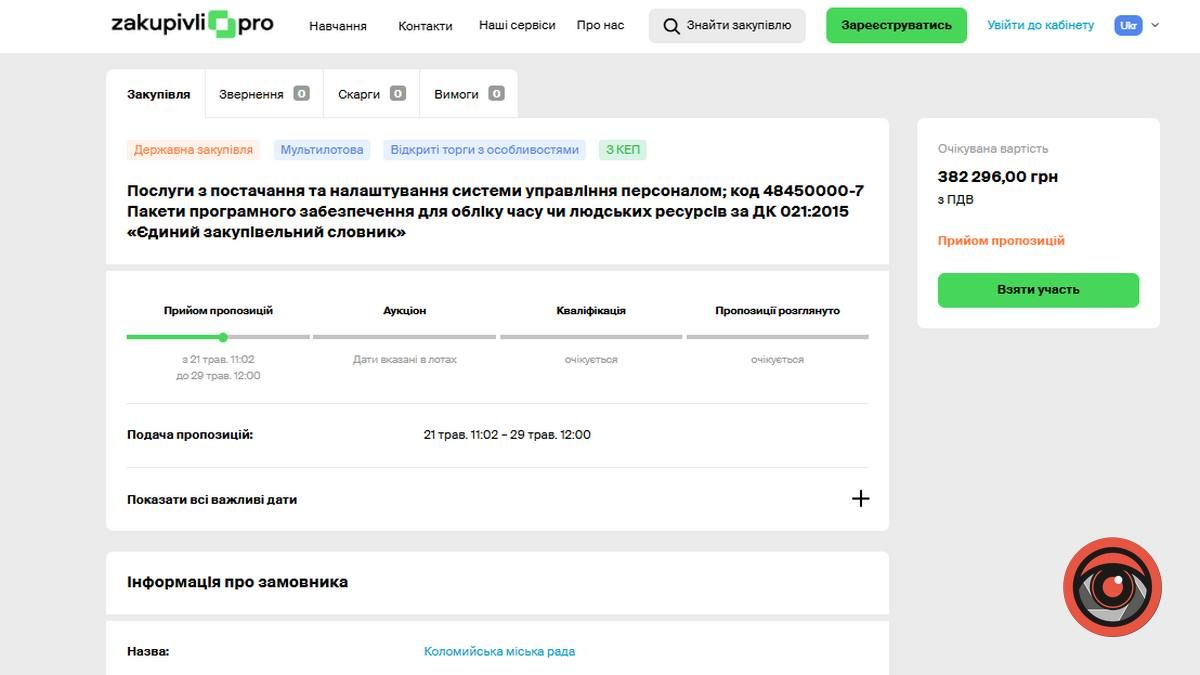This screenshot has height=675, width=1200.
Task: Click the eye watermark icon in bottom corner
Action: click(x=1113, y=587)
